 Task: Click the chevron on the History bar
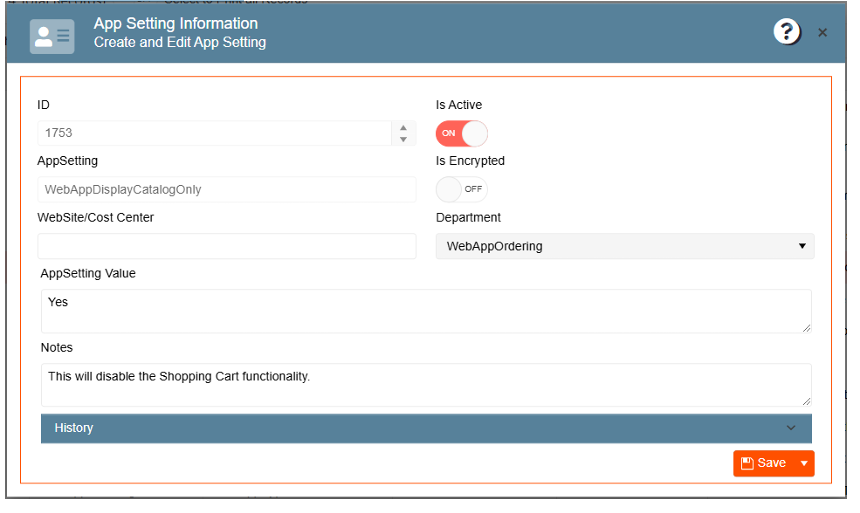pos(791,428)
